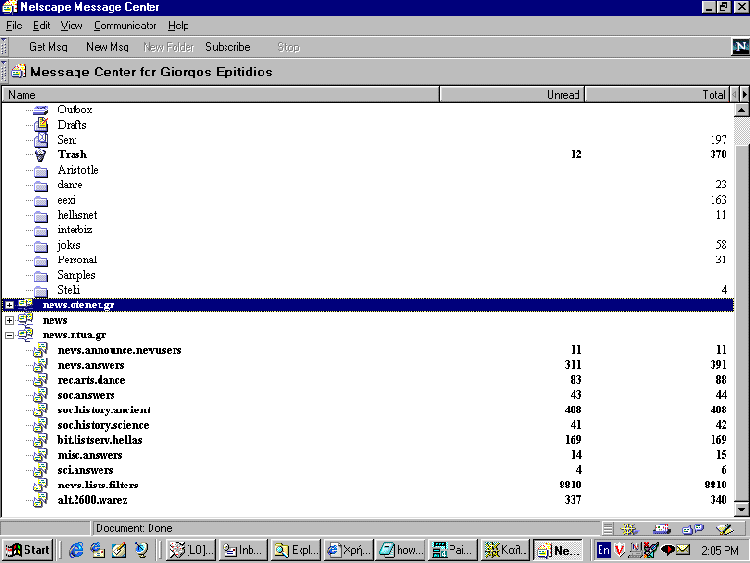Collapse the Message Center bar grip
The image size is (750, 563).
pos(4,71)
